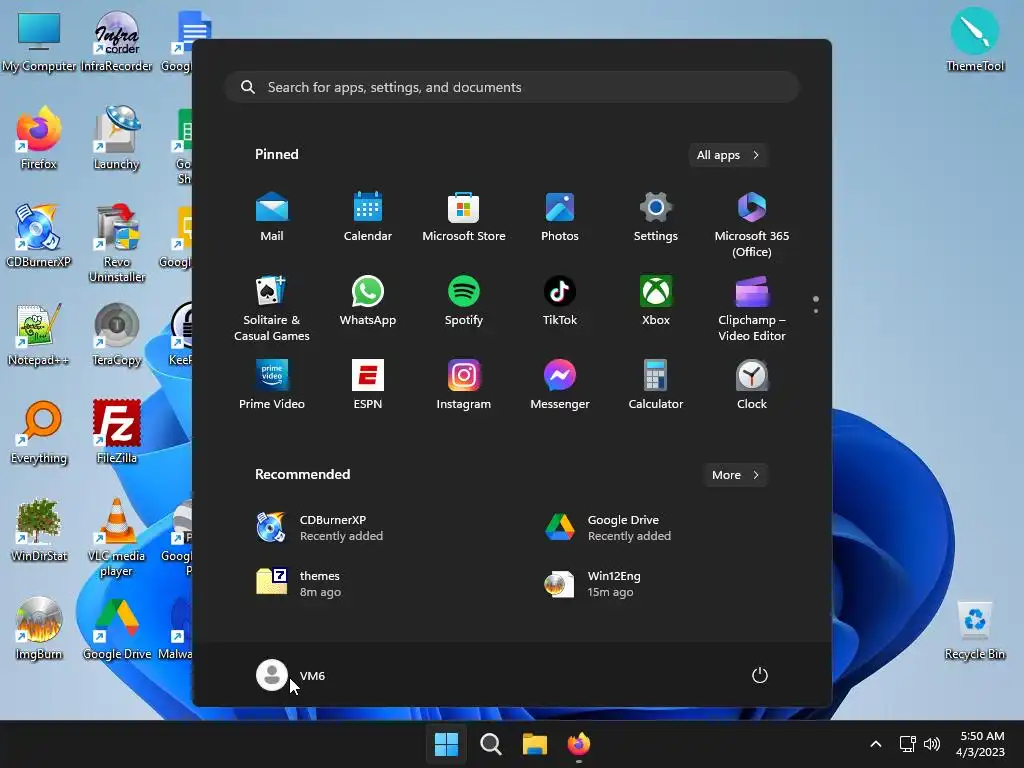The image size is (1024, 768).
Task: Select the InfraRecorder desktop shortcut
Action: 117,42
